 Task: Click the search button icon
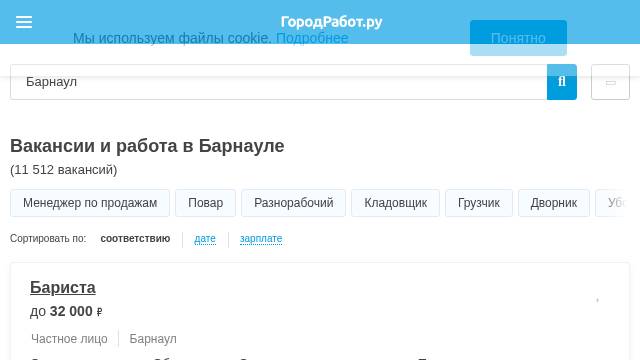(562, 82)
